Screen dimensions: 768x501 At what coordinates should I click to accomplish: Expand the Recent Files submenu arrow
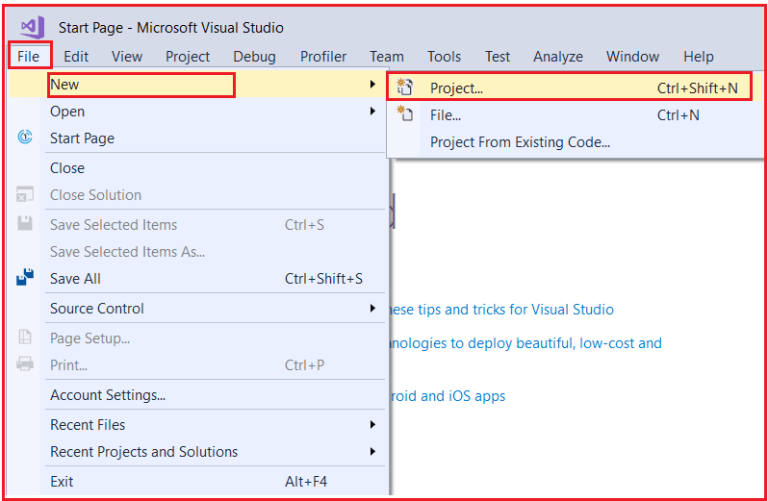point(373,424)
